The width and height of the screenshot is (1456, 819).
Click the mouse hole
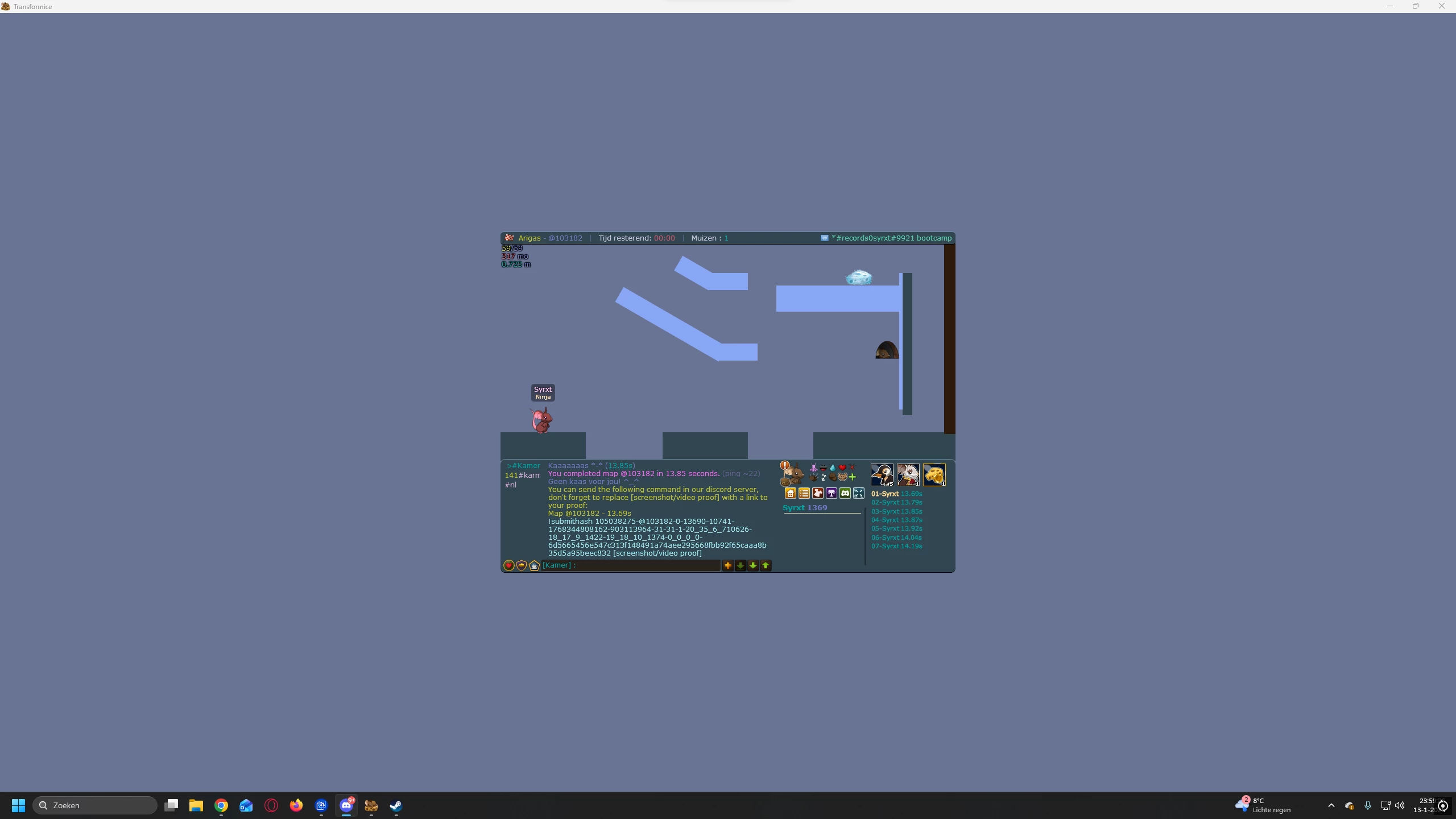pos(887,350)
